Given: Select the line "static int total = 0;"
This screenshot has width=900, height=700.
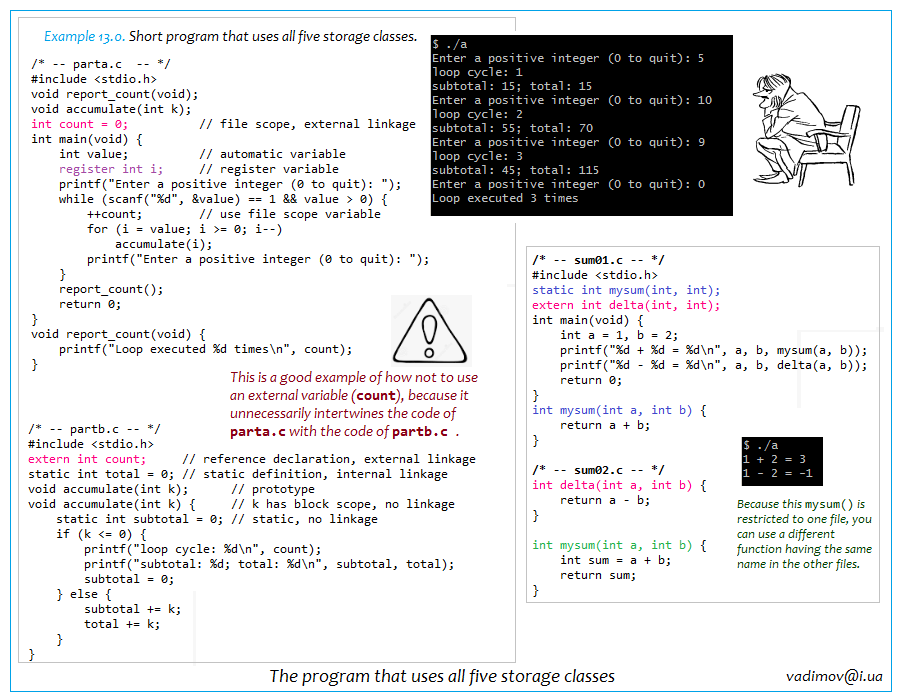Looking at the screenshot, I should [x=100, y=474].
